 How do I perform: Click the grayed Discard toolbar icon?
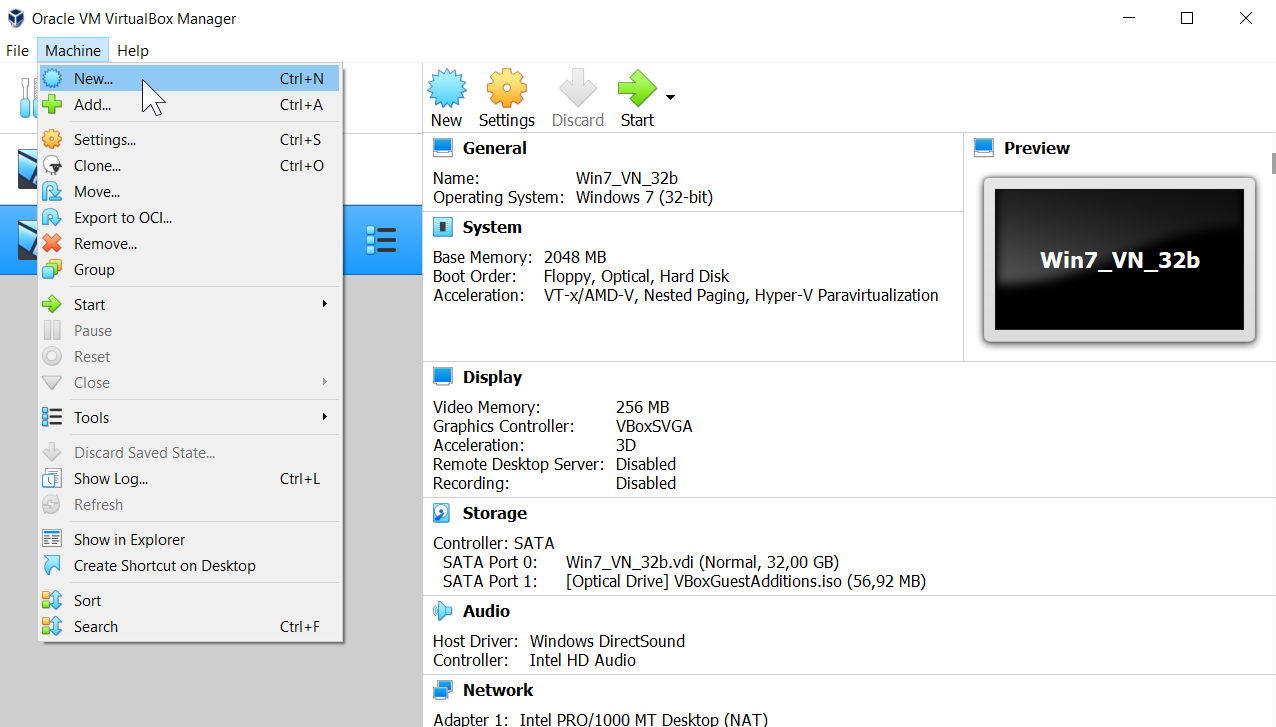pos(578,98)
